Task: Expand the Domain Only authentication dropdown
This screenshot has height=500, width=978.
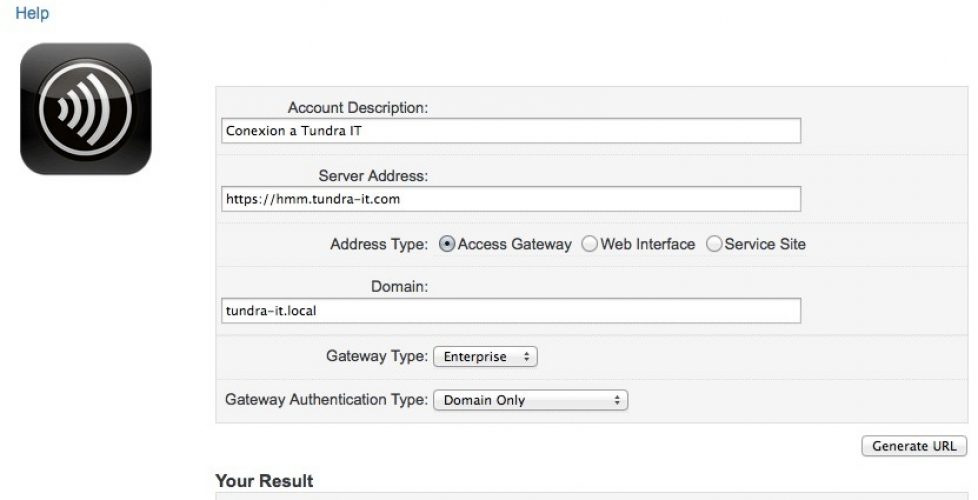Action: point(530,400)
